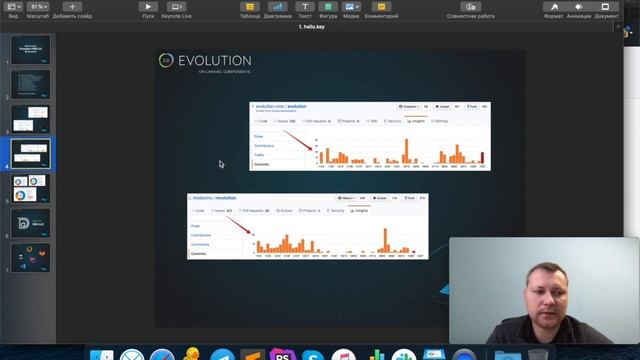
Task: Select slide 2 thumbnail in navigator
Action: (31, 84)
